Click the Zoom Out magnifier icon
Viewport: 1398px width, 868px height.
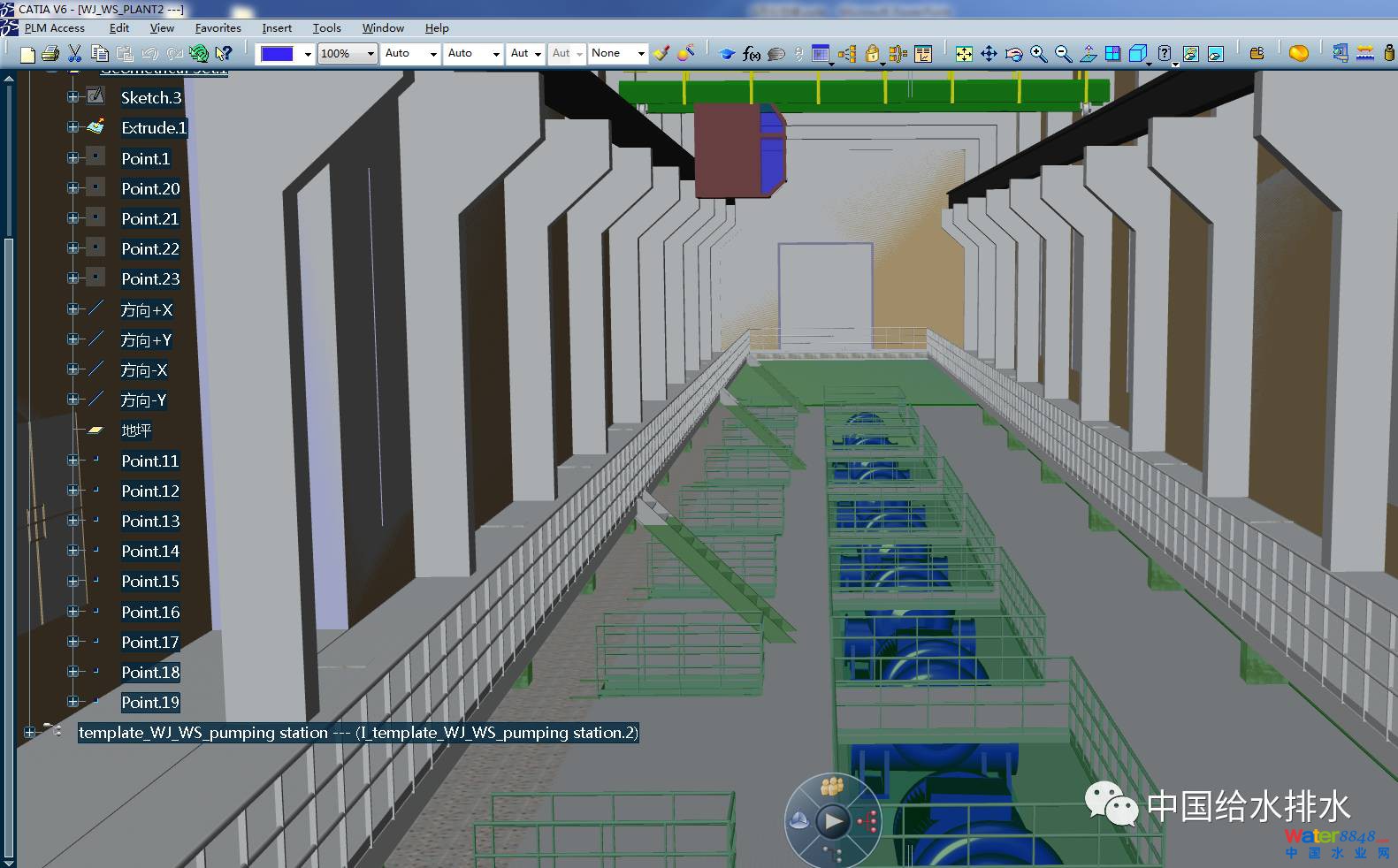tap(1064, 54)
